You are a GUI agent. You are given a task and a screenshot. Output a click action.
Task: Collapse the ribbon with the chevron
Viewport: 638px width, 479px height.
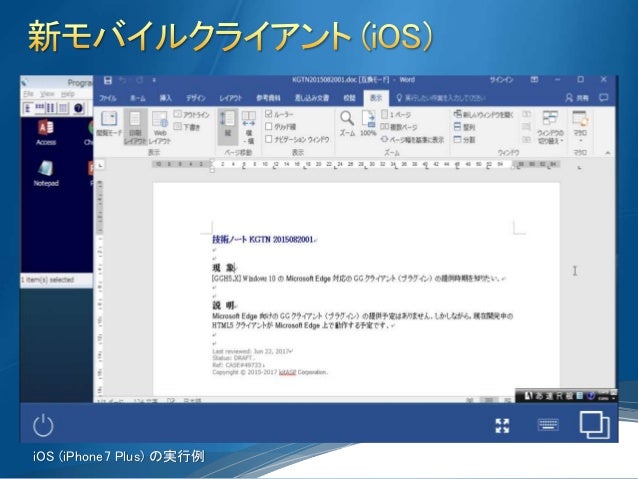coord(607,153)
